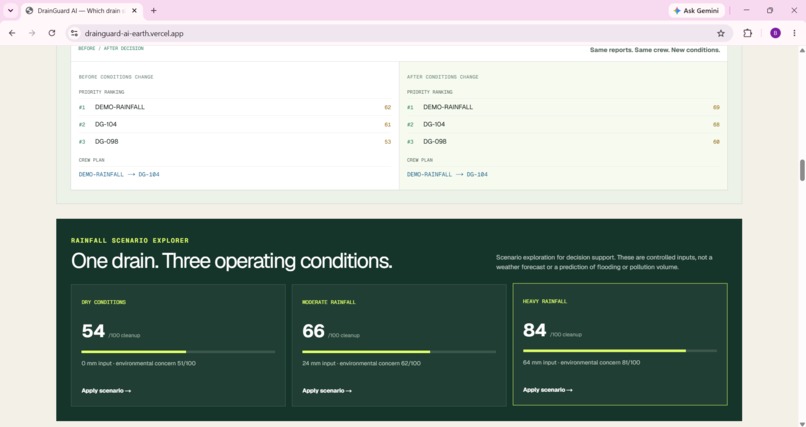Select the 'Dry Conditions' card label
This screenshot has height=427, width=806.
103,302
